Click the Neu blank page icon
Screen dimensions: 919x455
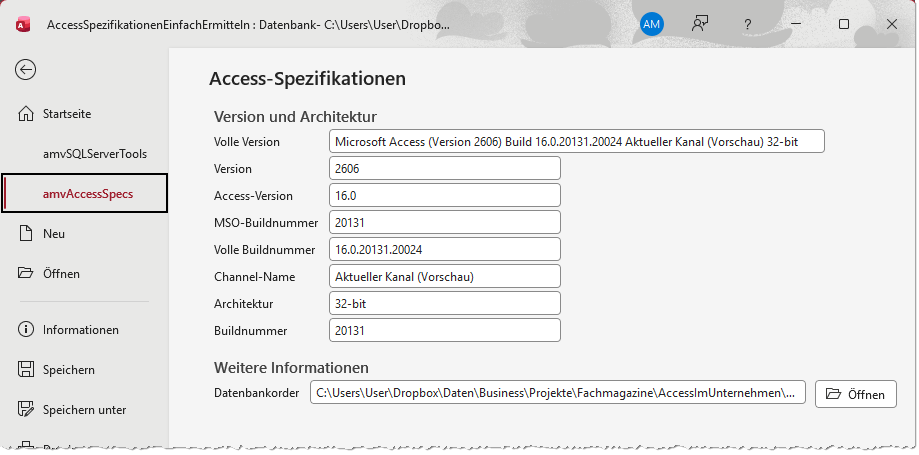pyautogui.click(x=26, y=233)
